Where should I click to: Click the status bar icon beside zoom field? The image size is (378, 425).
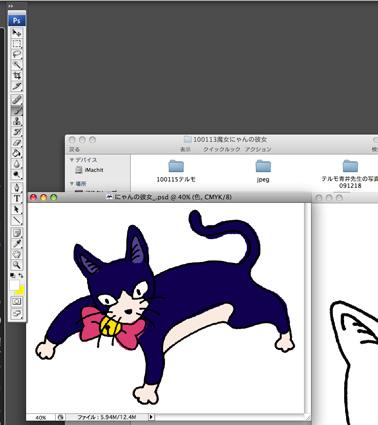tap(60, 417)
